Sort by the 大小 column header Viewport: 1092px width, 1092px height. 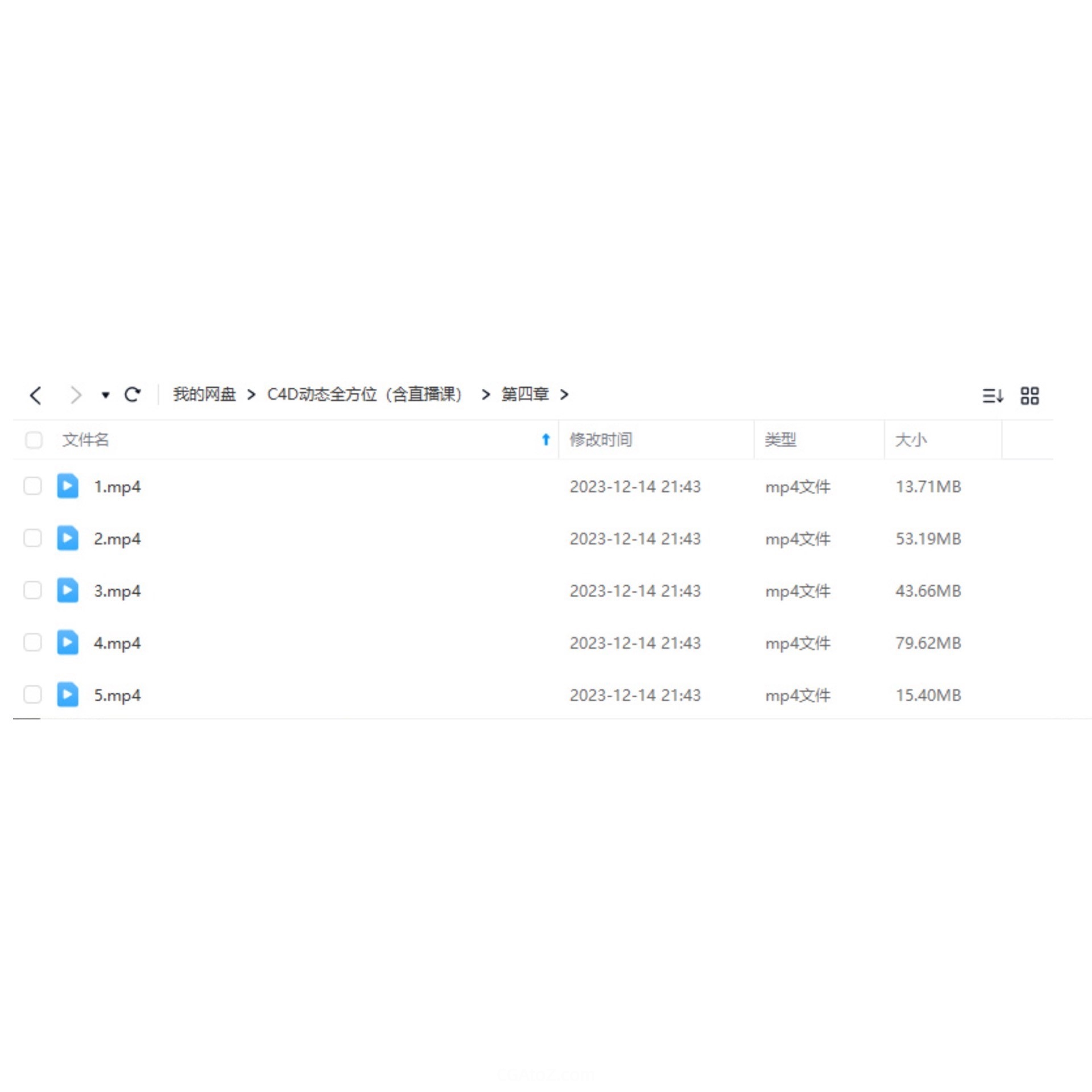click(910, 440)
